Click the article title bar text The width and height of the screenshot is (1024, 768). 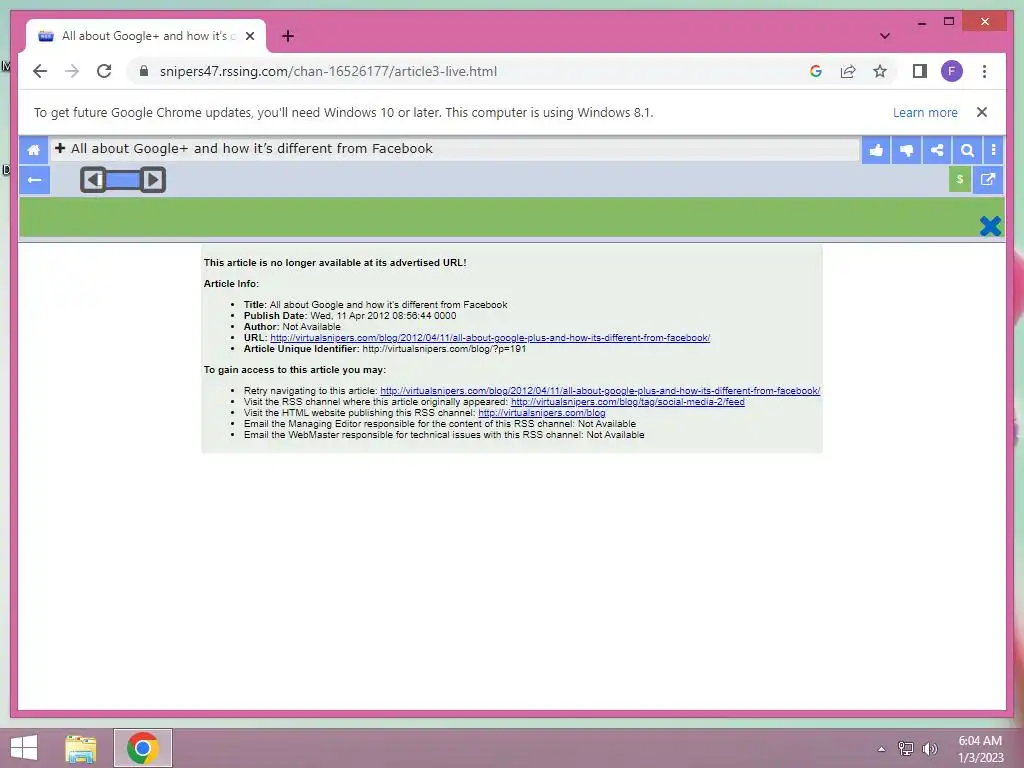point(252,148)
